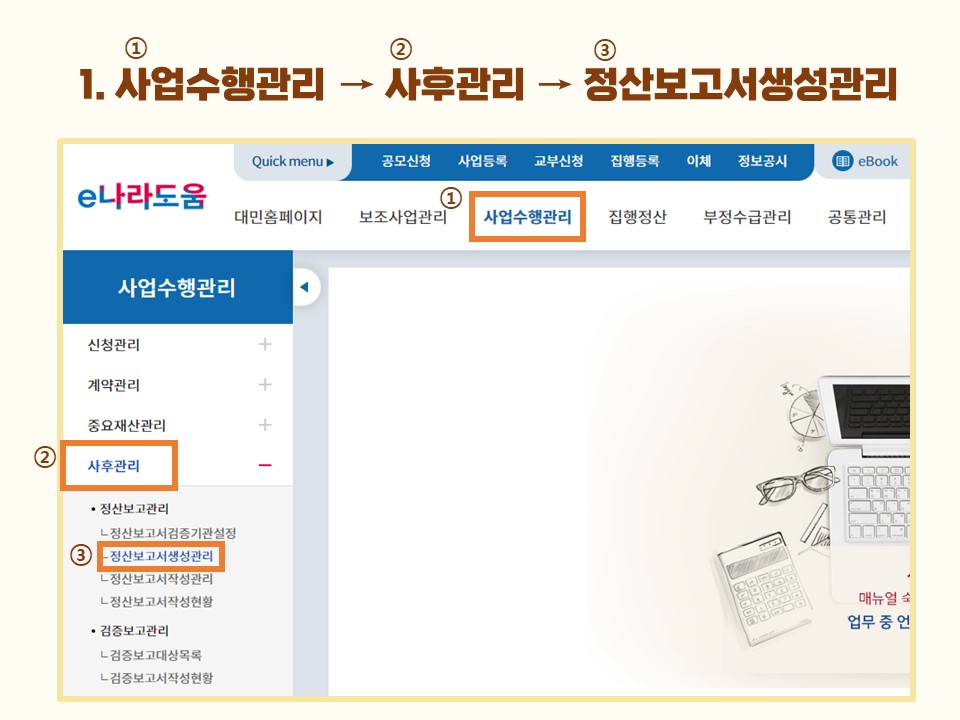
Task: Click the 정보공시 quick link
Action: click(762, 161)
